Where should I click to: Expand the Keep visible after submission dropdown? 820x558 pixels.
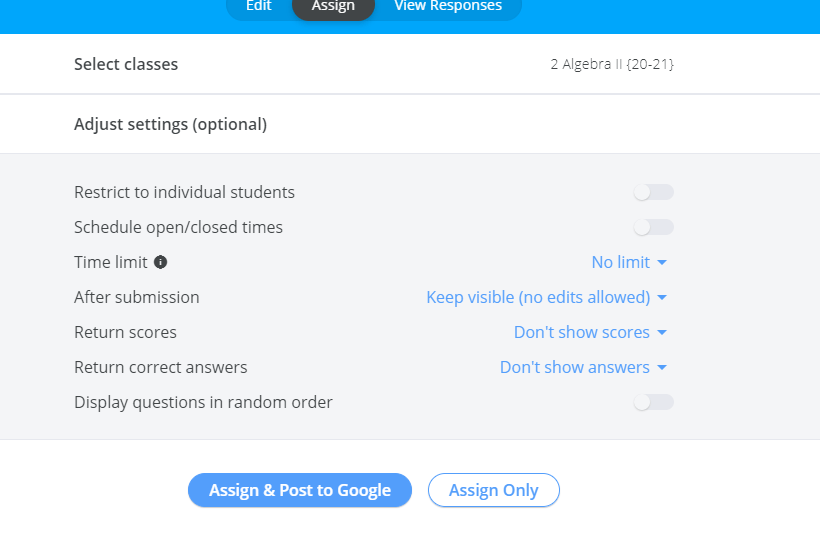click(538, 297)
